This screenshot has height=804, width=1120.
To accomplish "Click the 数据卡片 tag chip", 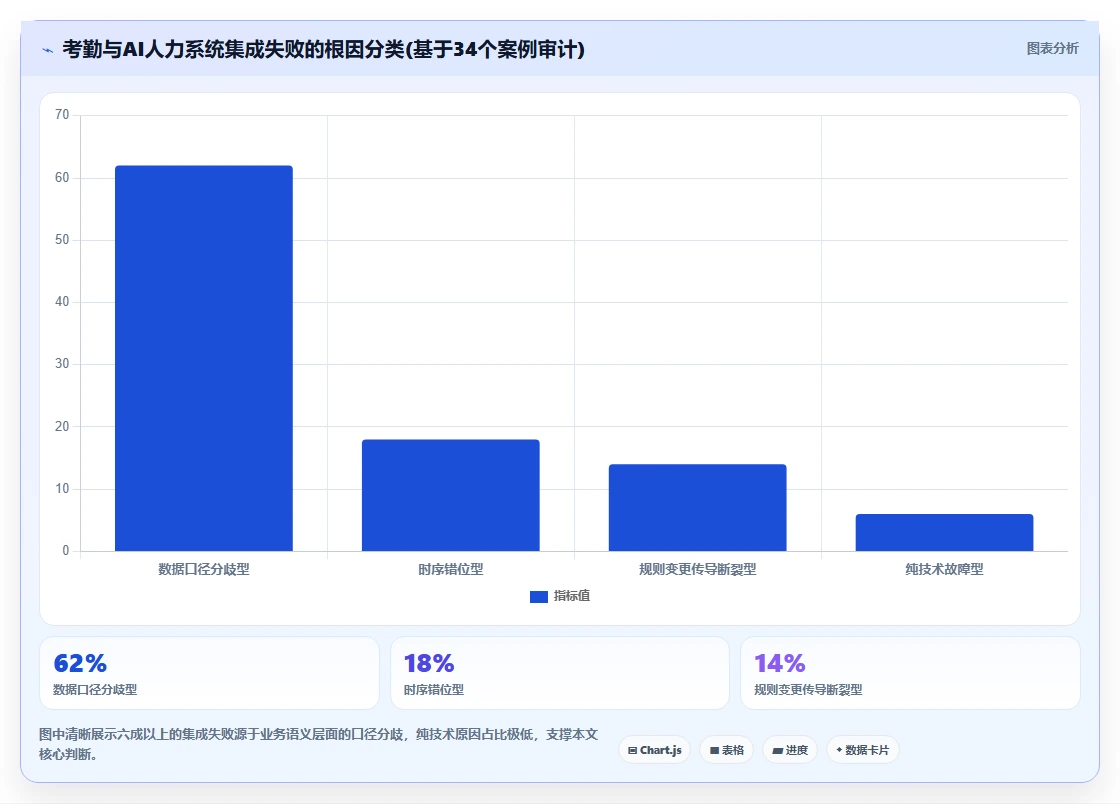I will tap(862, 750).
